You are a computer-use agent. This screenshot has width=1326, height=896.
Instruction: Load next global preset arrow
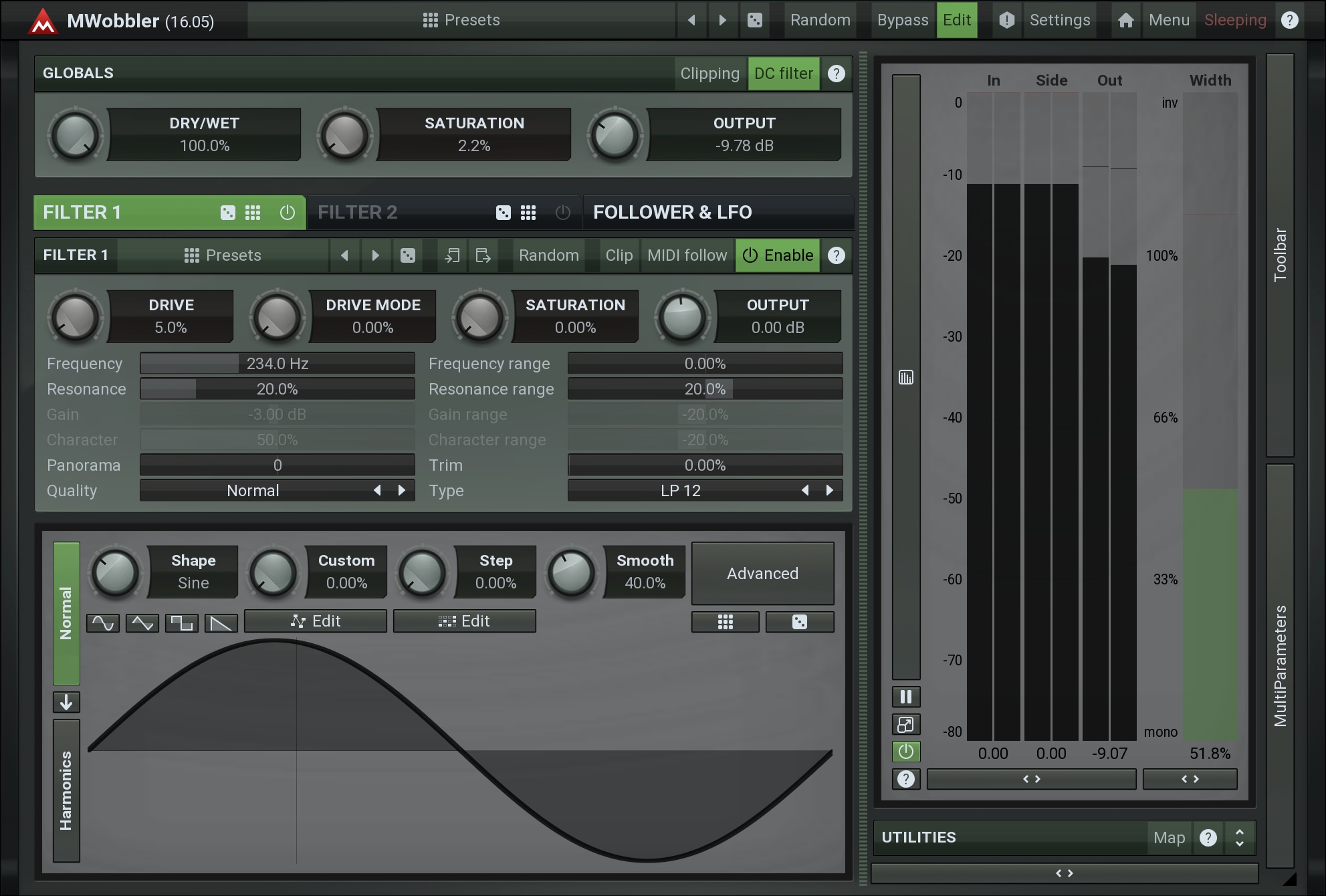coord(722,20)
